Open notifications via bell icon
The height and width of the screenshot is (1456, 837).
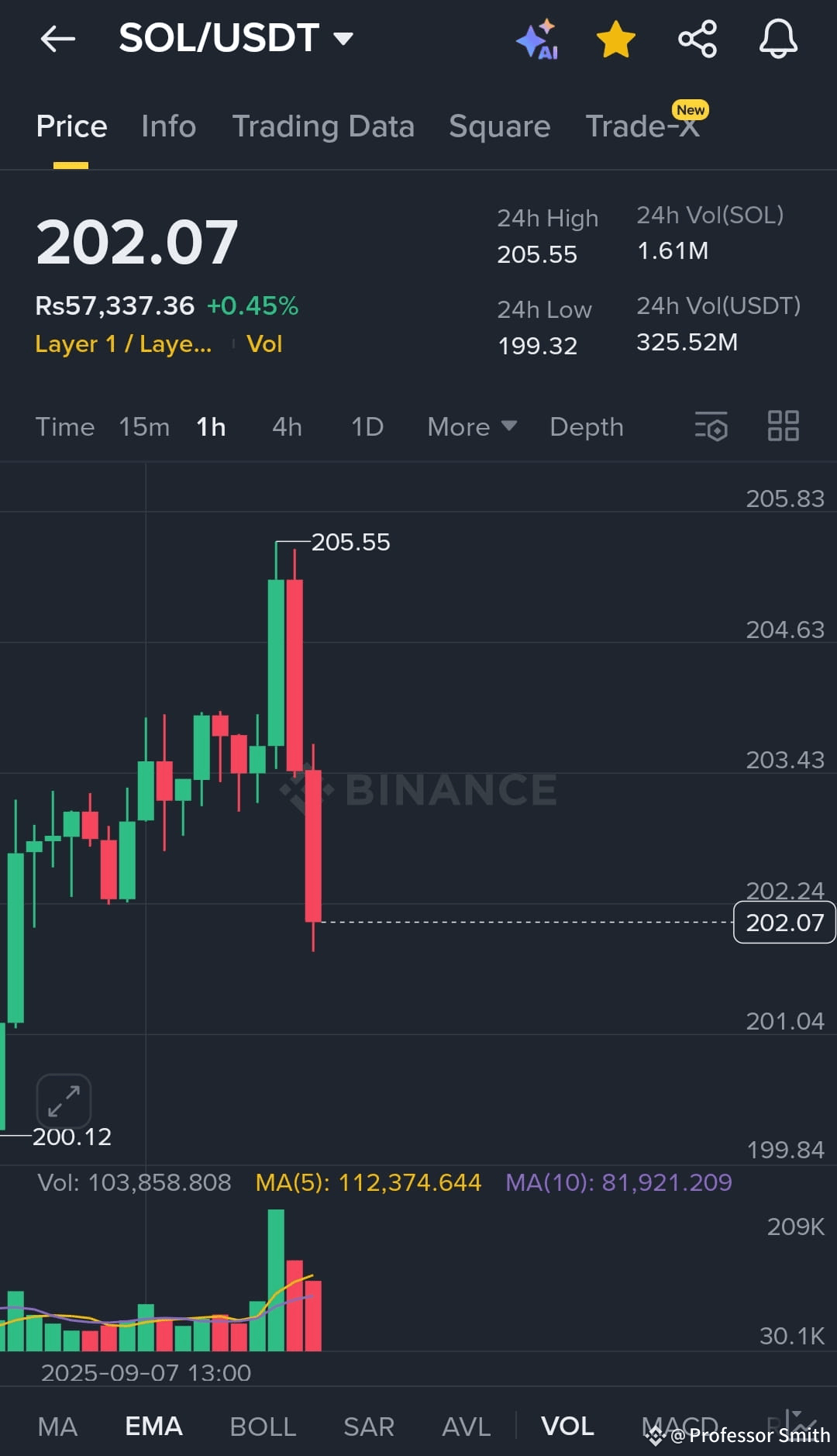tap(778, 39)
